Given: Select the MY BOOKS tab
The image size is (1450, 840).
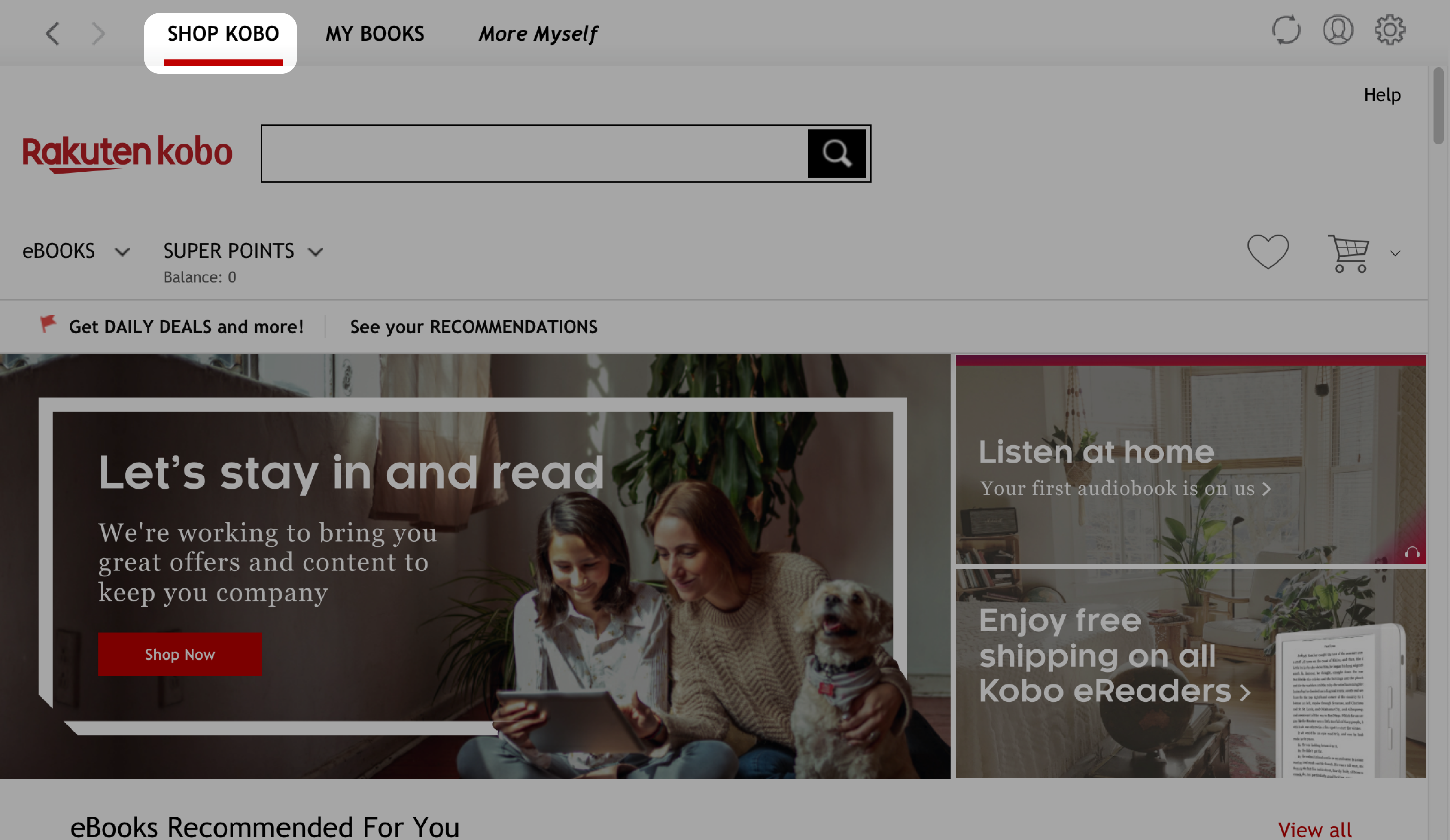Looking at the screenshot, I should 375,33.
